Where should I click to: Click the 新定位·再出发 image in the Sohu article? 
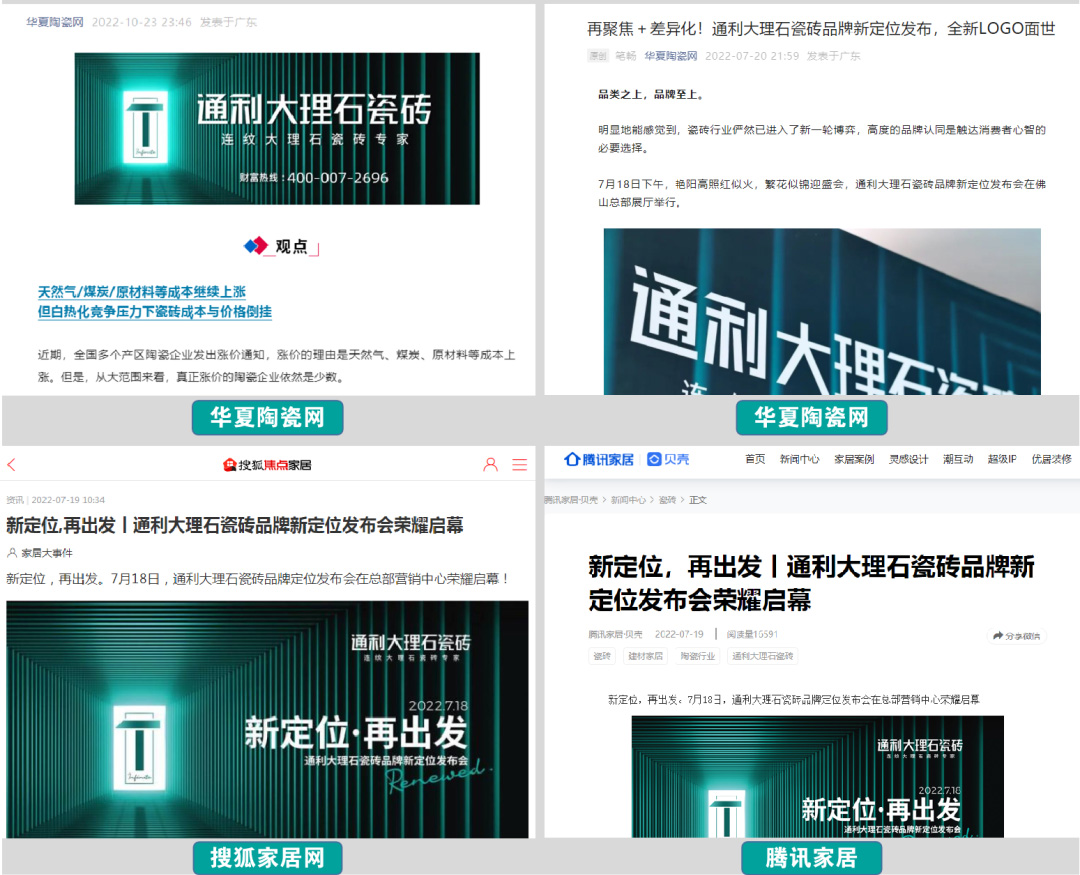267,719
